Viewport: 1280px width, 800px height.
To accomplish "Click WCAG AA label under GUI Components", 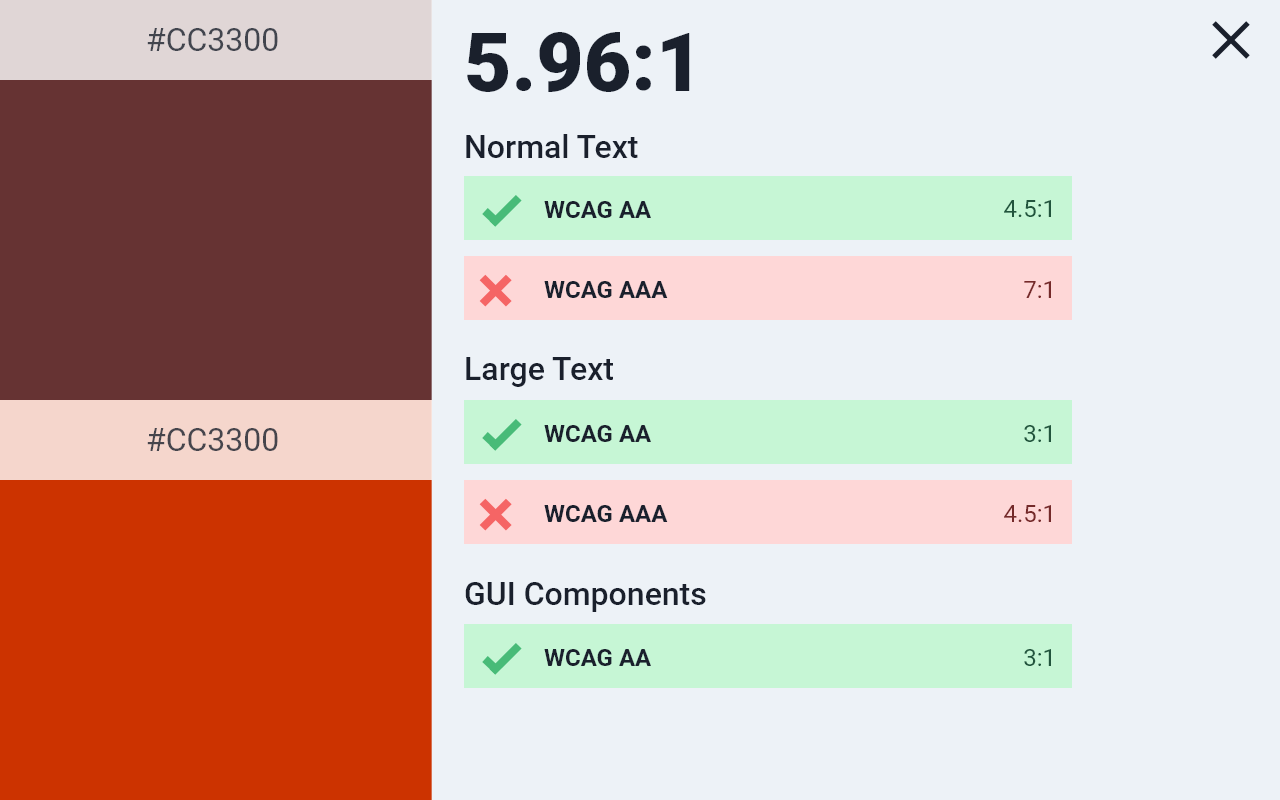I will click(x=597, y=658).
